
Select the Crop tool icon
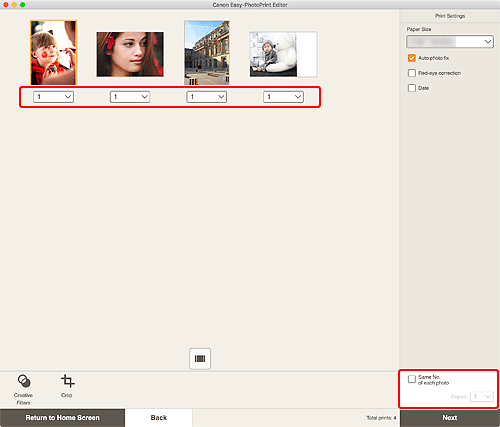point(67,381)
